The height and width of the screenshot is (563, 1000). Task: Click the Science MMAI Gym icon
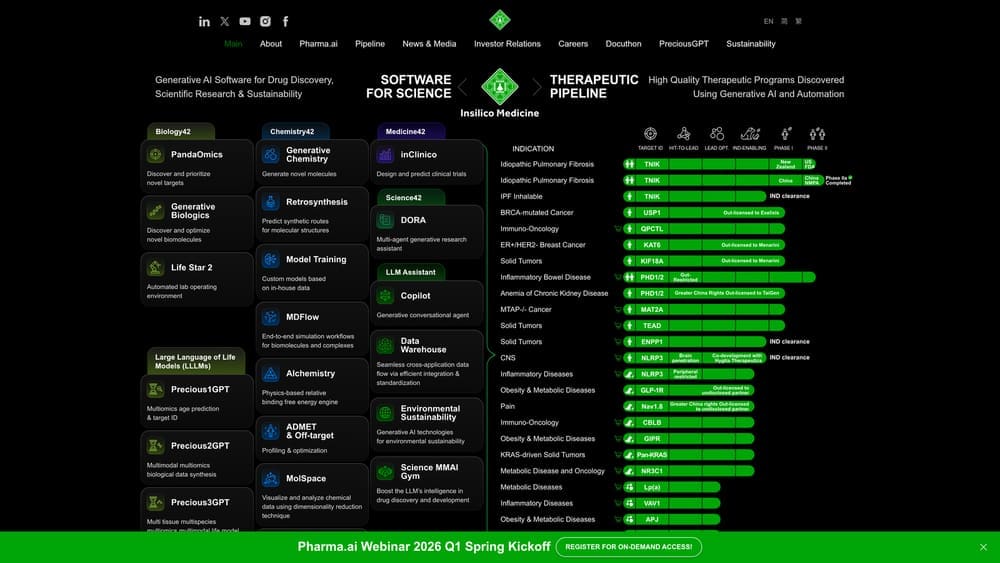[385, 472]
